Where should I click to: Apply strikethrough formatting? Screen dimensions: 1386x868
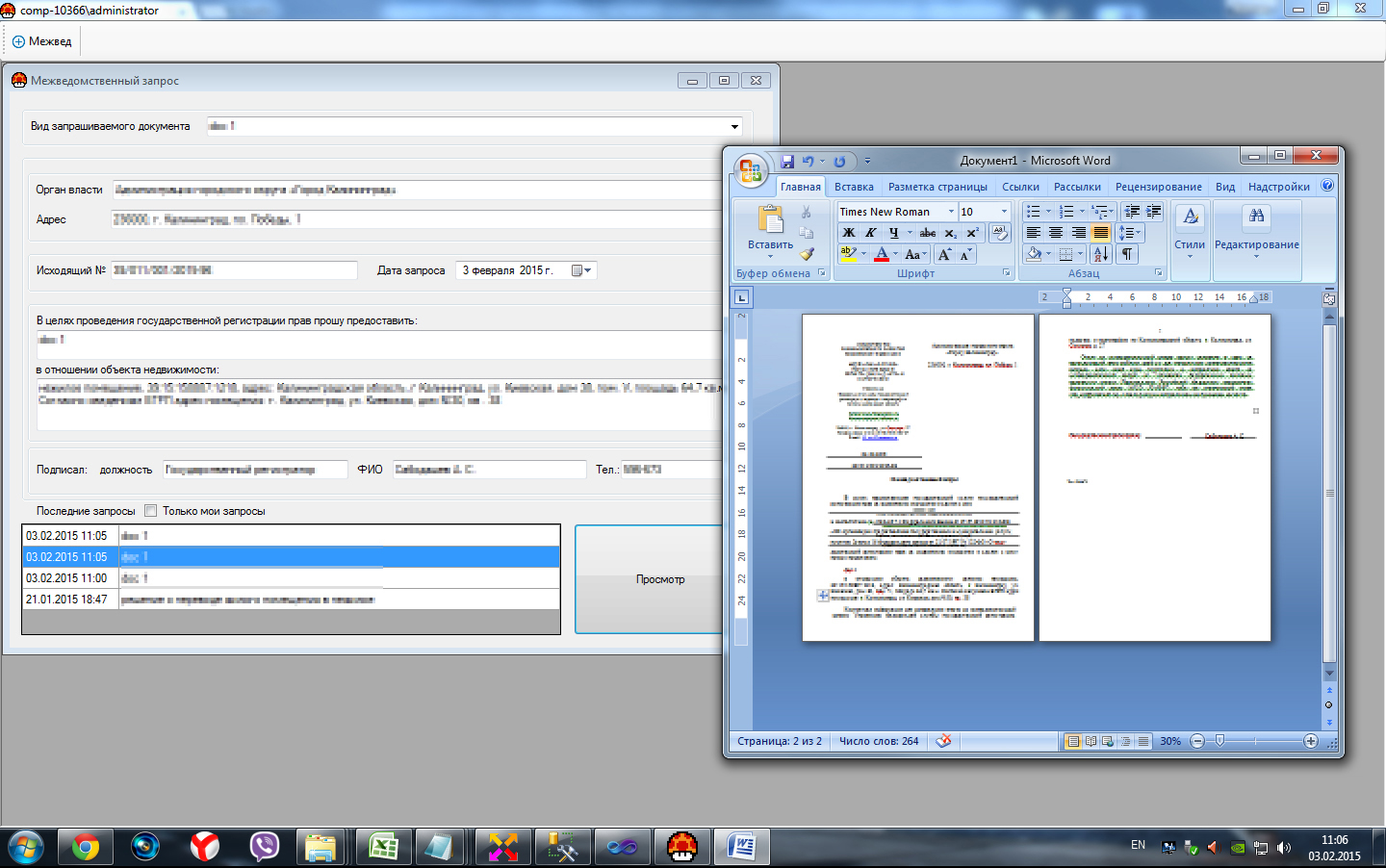(x=928, y=233)
